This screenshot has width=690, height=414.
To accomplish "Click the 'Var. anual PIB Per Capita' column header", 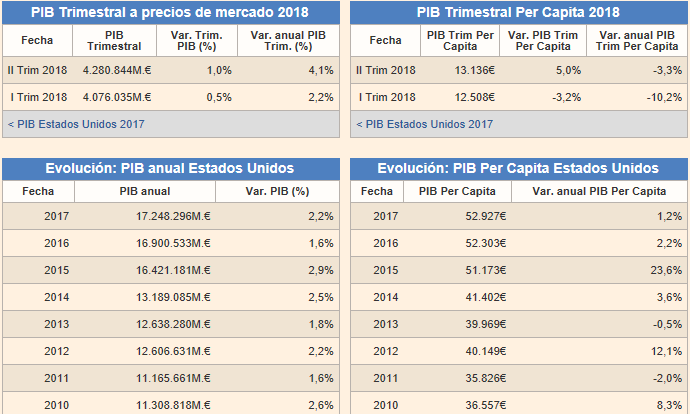I will pos(599,191).
